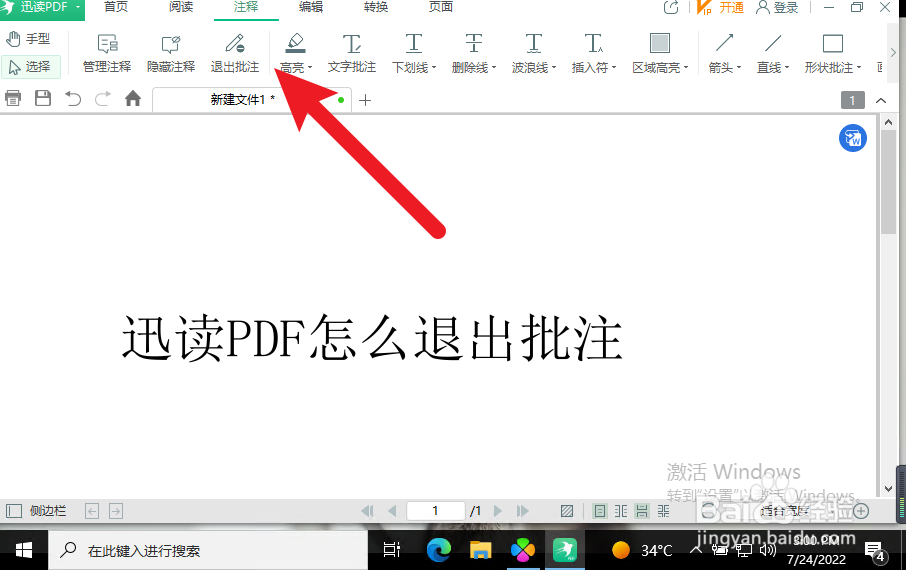Click Exit Annotation (退出批注) button
The width and height of the screenshot is (906, 570).
coord(235,54)
